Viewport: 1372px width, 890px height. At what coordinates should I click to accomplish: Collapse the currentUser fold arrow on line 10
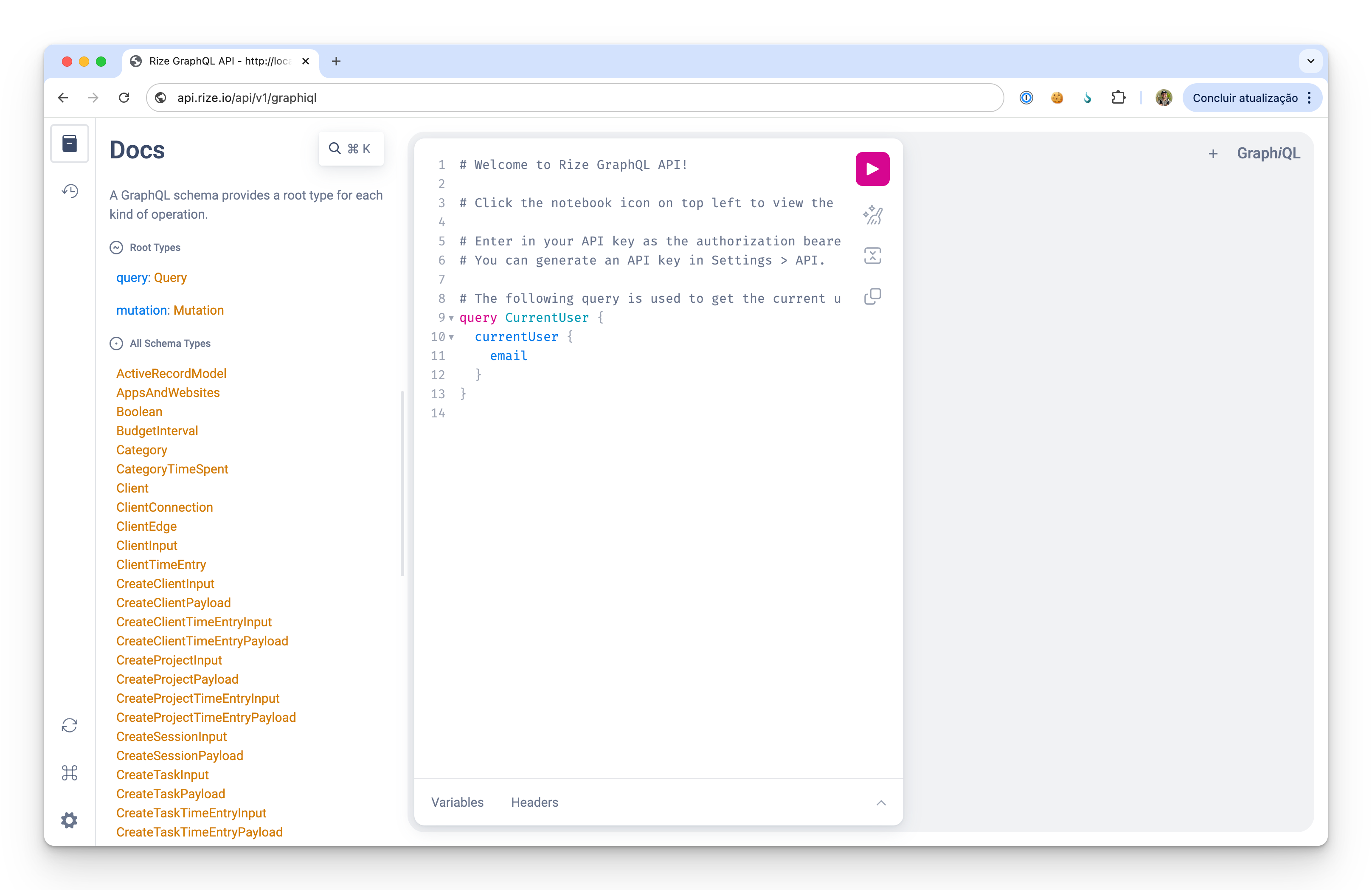click(x=451, y=338)
